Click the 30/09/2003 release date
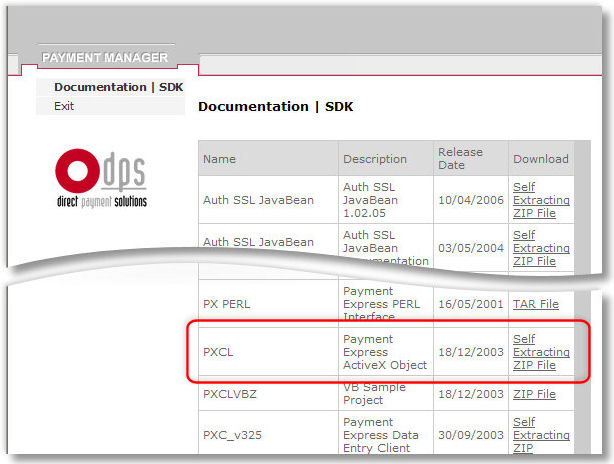The image size is (614, 464). tap(471, 435)
